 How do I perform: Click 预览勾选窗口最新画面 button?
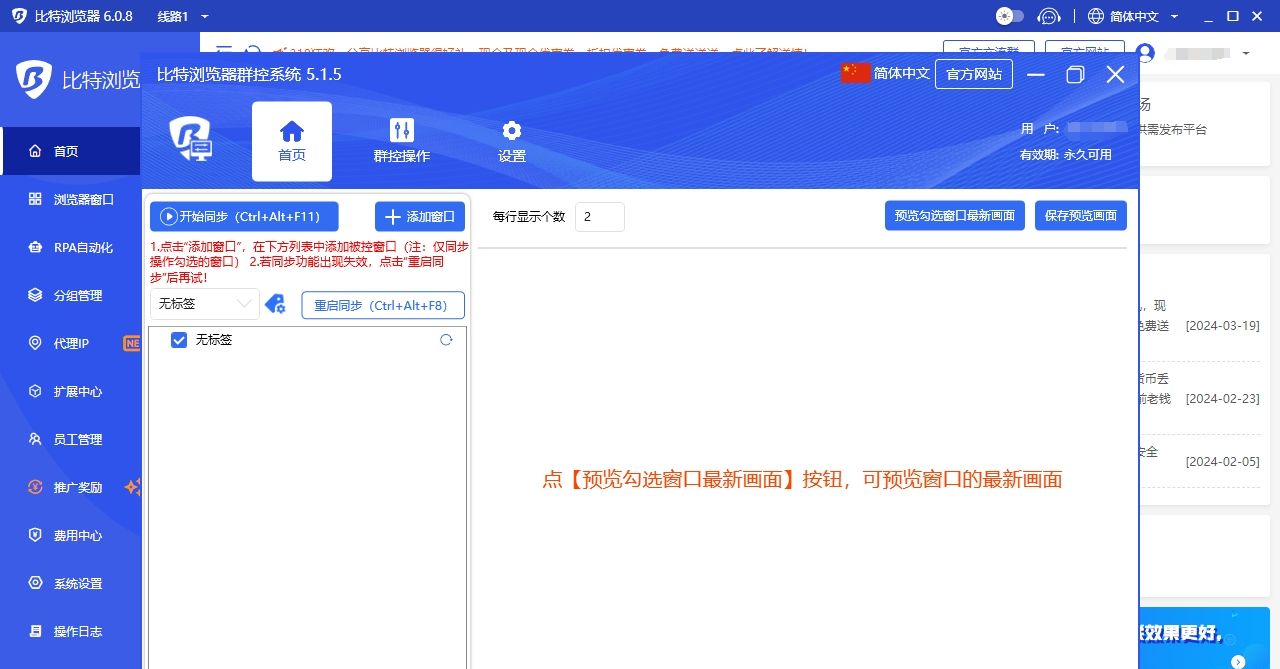(955, 216)
